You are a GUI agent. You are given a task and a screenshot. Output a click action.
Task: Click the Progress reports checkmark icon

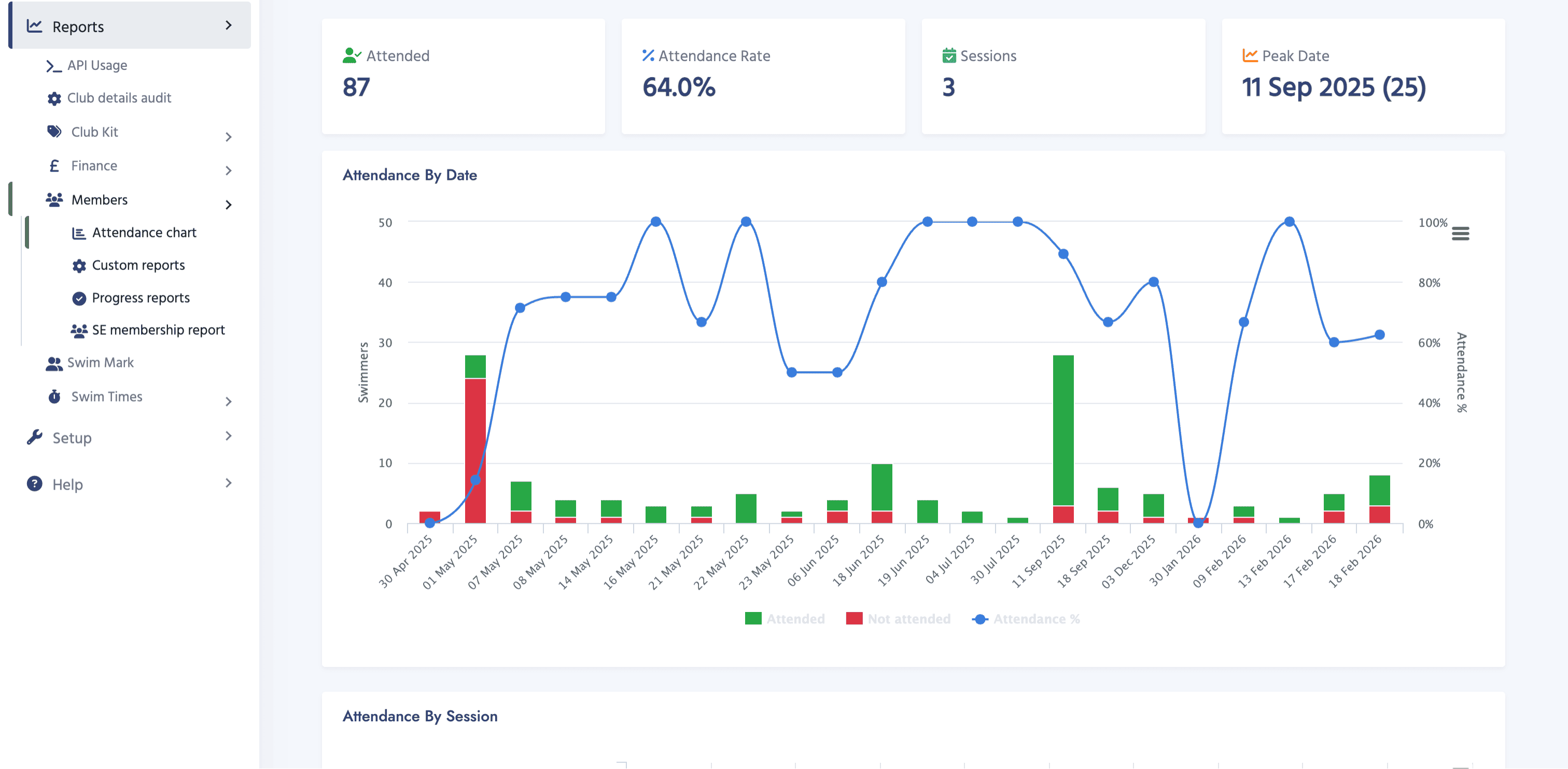[79, 298]
